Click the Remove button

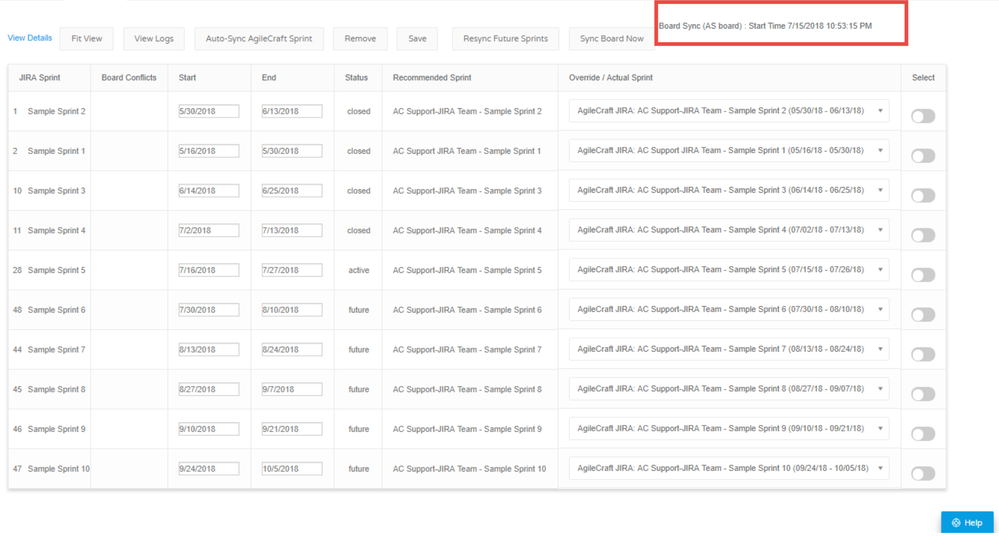click(x=360, y=38)
